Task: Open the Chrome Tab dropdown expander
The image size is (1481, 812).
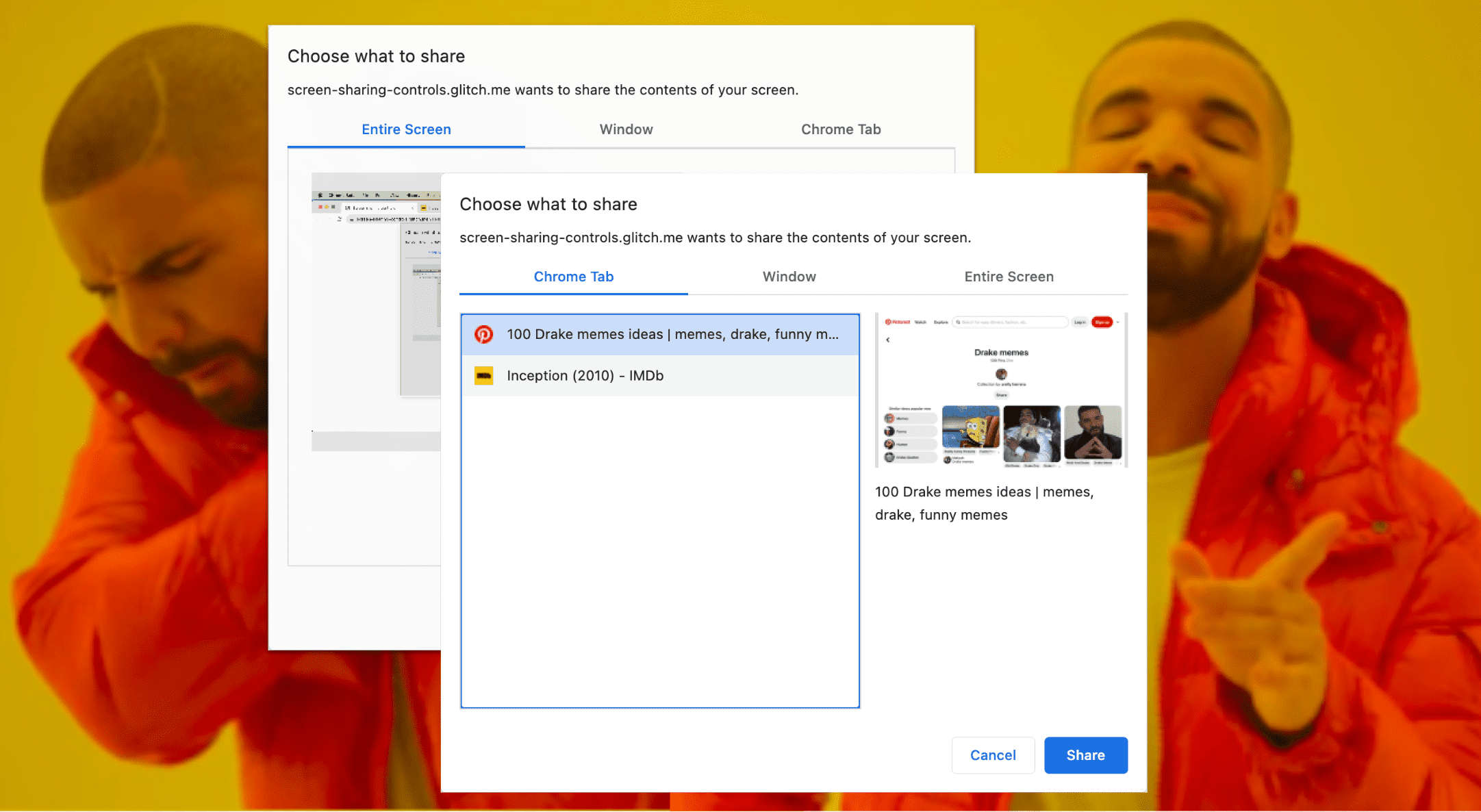Action: 573,276
